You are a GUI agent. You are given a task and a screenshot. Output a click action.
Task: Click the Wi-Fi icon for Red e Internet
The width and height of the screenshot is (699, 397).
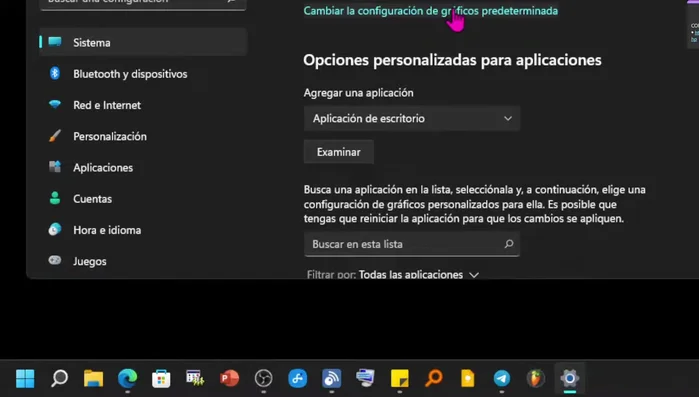[x=55, y=104]
